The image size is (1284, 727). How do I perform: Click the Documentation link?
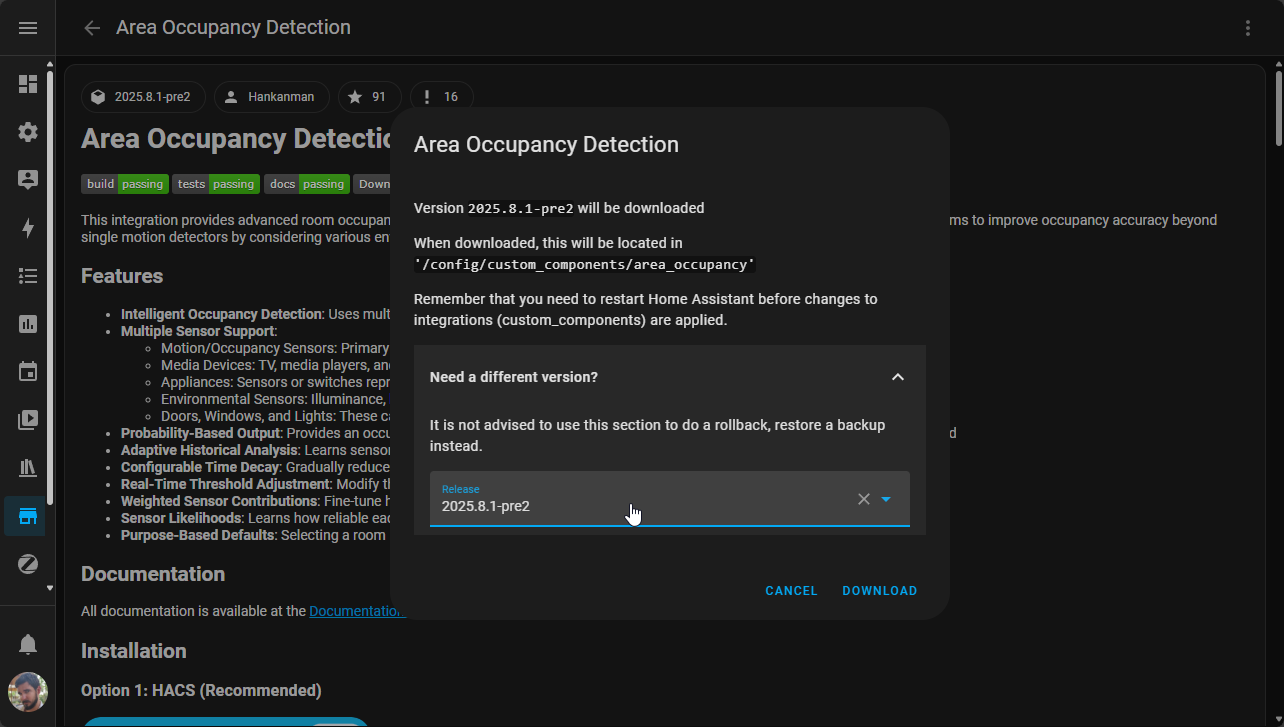point(355,611)
